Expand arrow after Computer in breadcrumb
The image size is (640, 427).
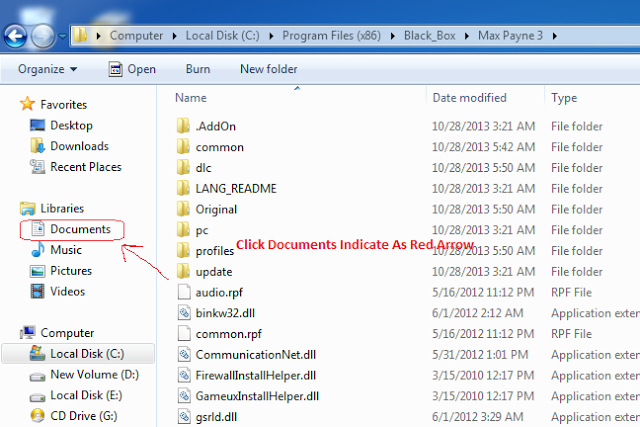pyautogui.click(x=175, y=36)
